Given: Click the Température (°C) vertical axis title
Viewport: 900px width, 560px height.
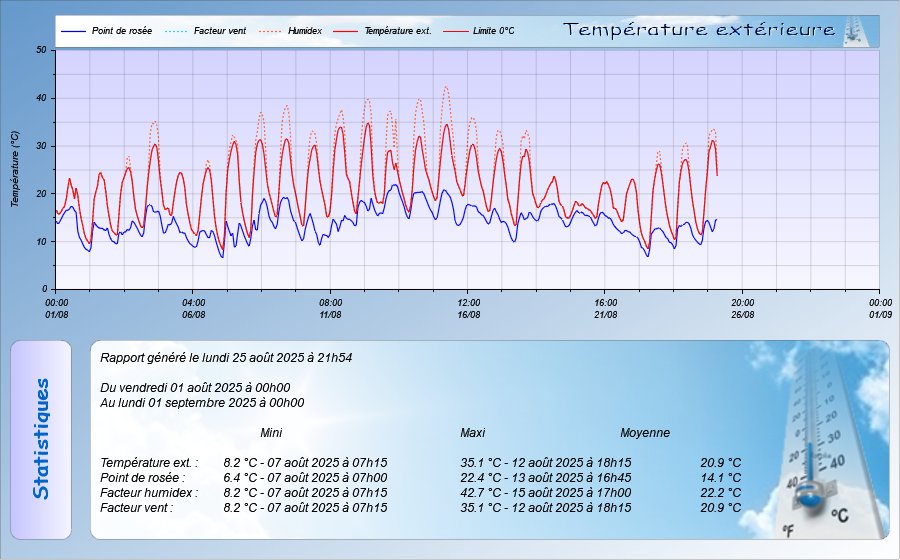Looking at the screenshot, I should point(15,168).
